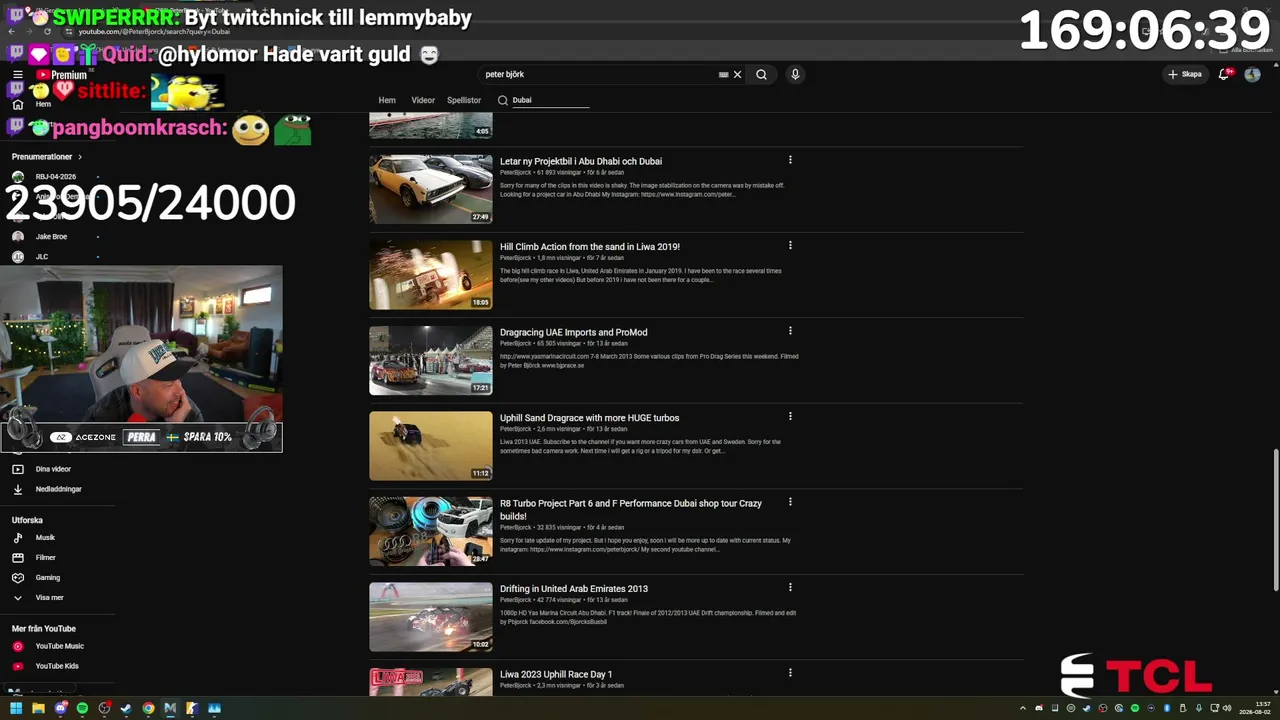
Task: Open Gaming under Utforska
Action: pos(47,578)
